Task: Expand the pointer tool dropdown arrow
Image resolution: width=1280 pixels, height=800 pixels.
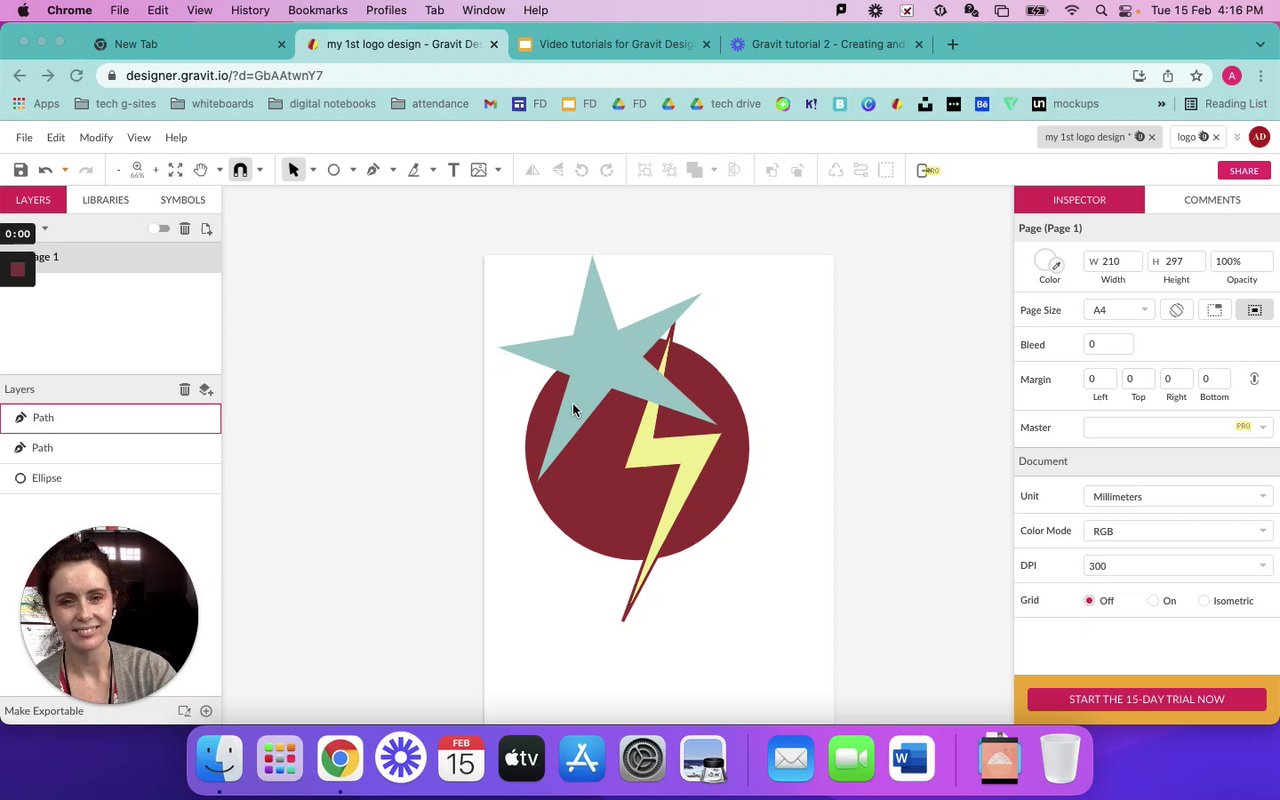Action: (x=313, y=170)
